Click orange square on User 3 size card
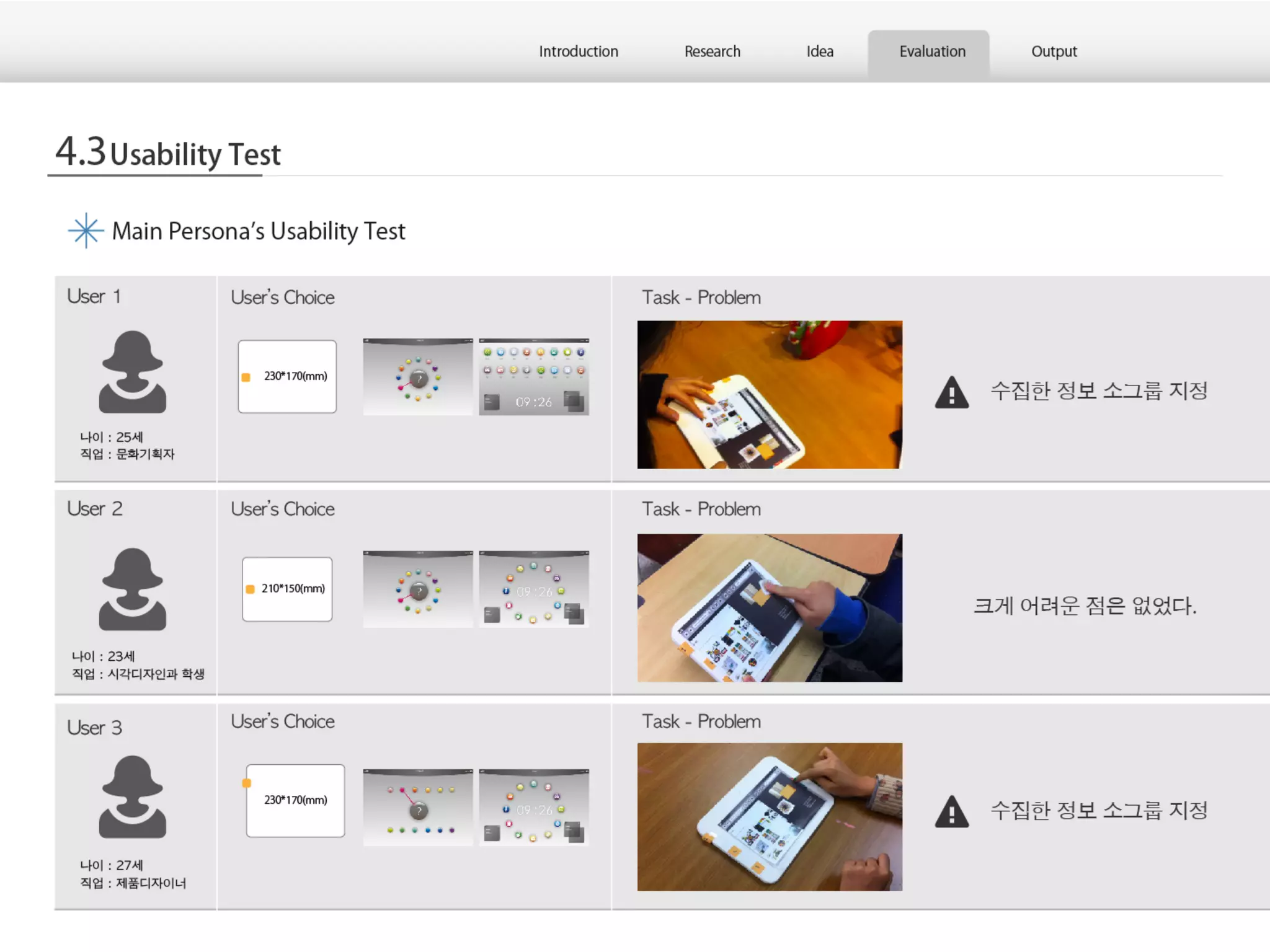This screenshot has width=1270, height=952. point(246,783)
